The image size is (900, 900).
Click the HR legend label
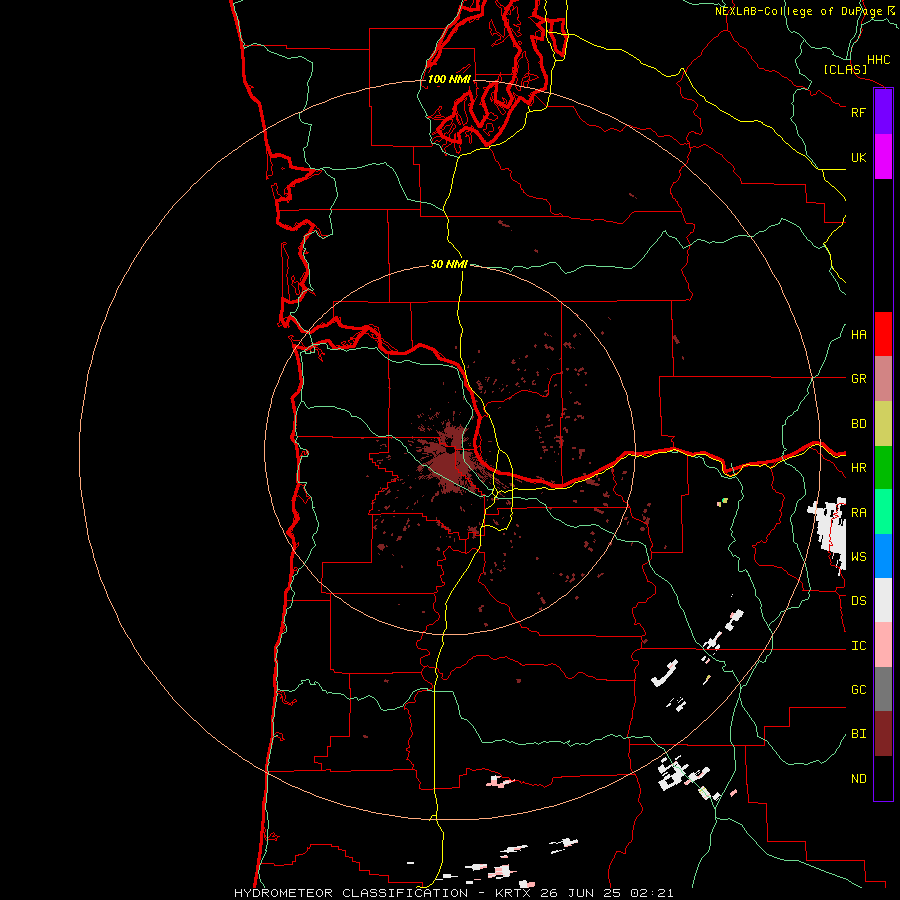click(x=858, y=468)
